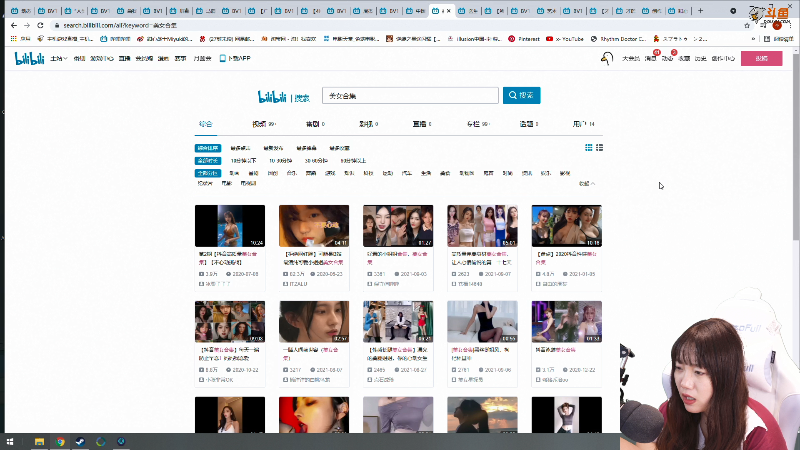
Task: Click the upload date 2020-07-08
Action: pyautogui.click(x=245, y=274)
